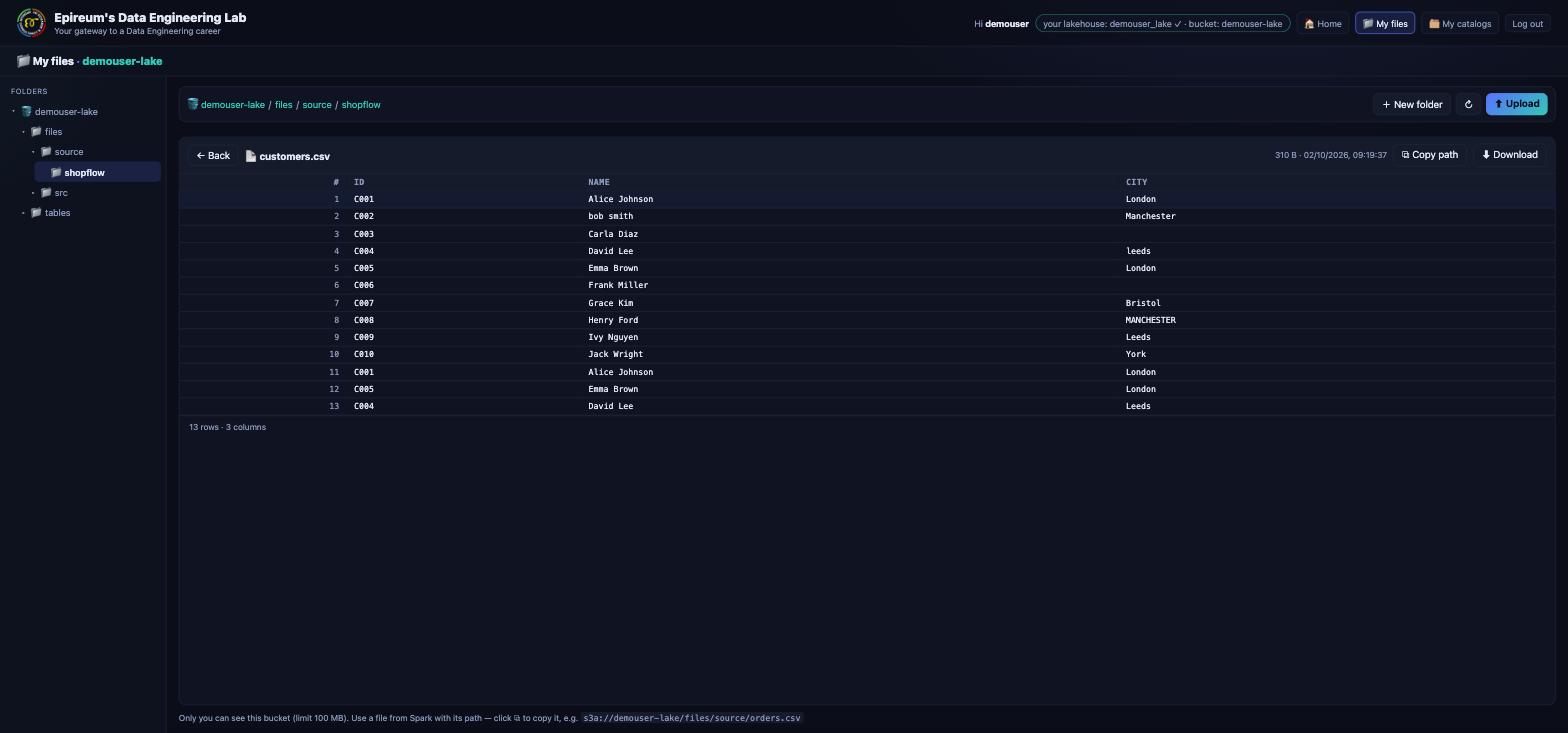Expand the tables folder tree node
Viewport: 1568px width, 733px height.
pyautogui.click(x=24, y=212)
